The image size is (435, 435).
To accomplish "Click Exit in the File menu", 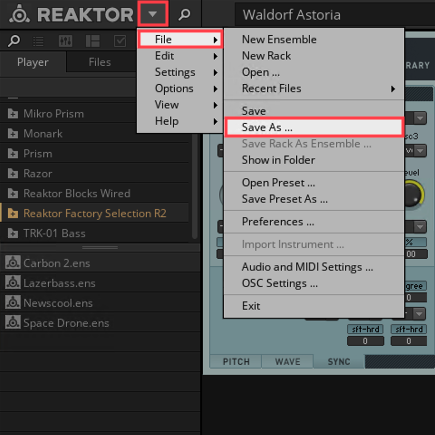I will (314, 306).
